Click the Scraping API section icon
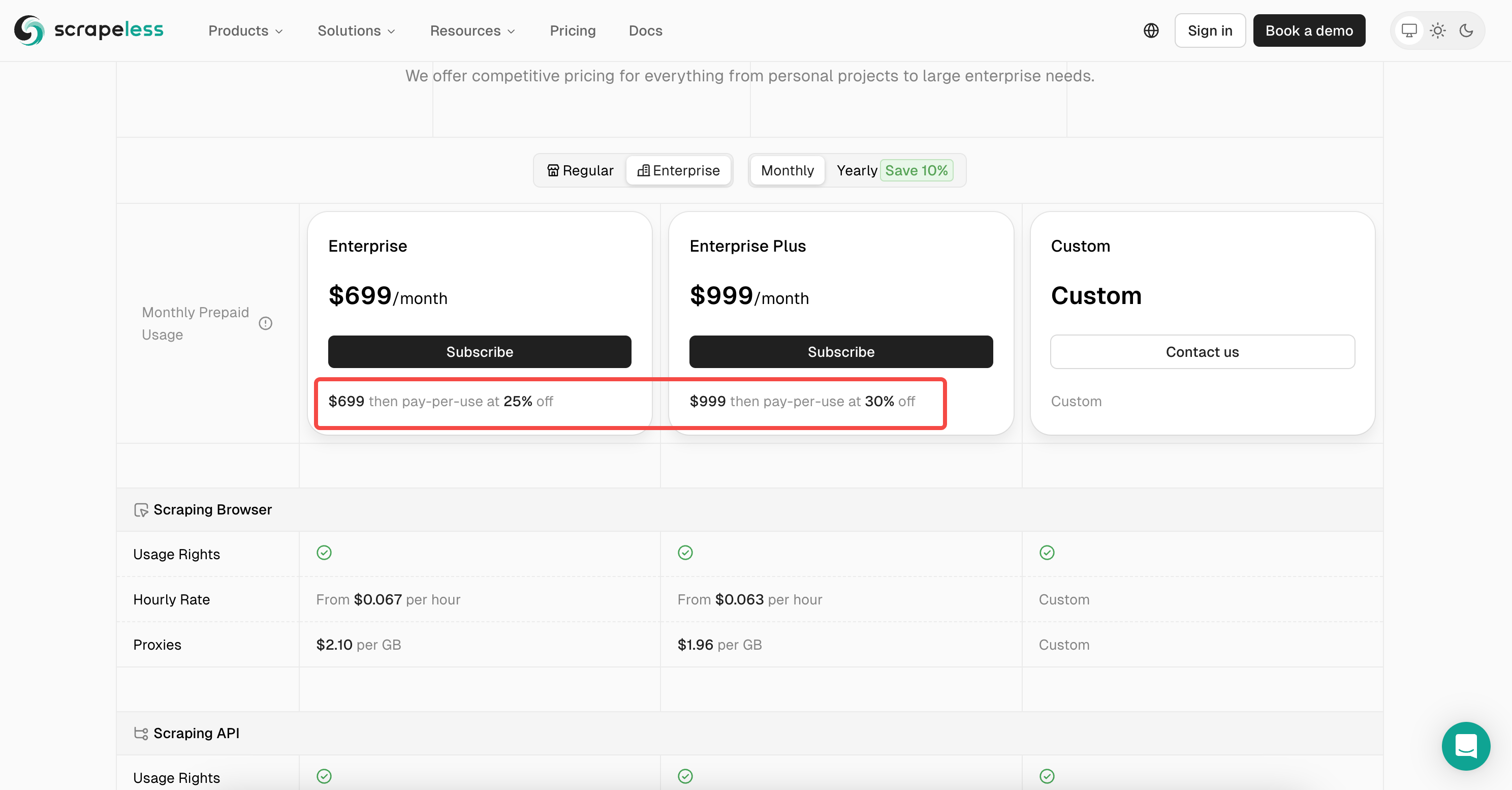Viewport: 1512px width, 790px height. pyautogui.click(x=140, y=732)
